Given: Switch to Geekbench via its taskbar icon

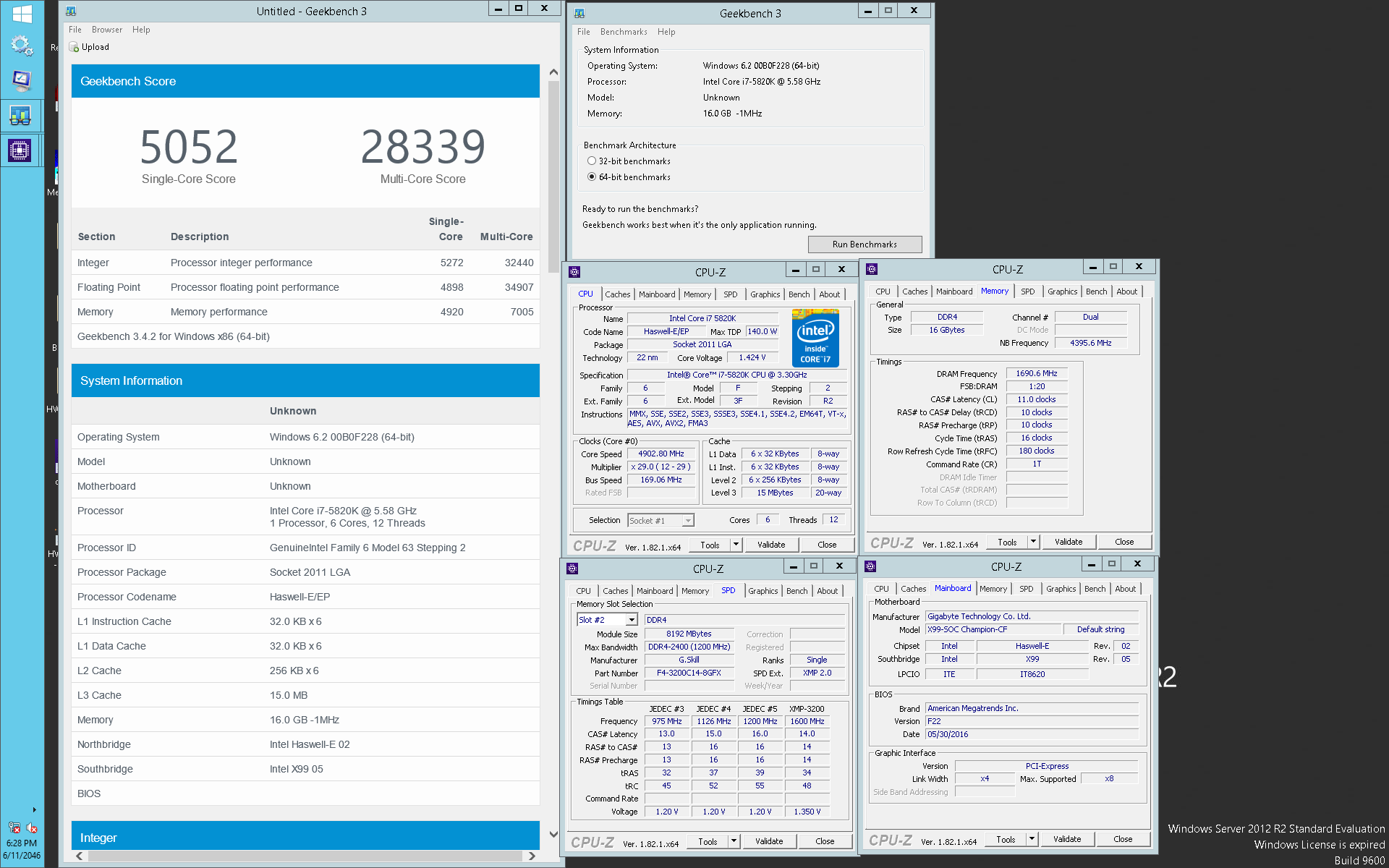Looking at the screenshot, I should tap(20, 115).
